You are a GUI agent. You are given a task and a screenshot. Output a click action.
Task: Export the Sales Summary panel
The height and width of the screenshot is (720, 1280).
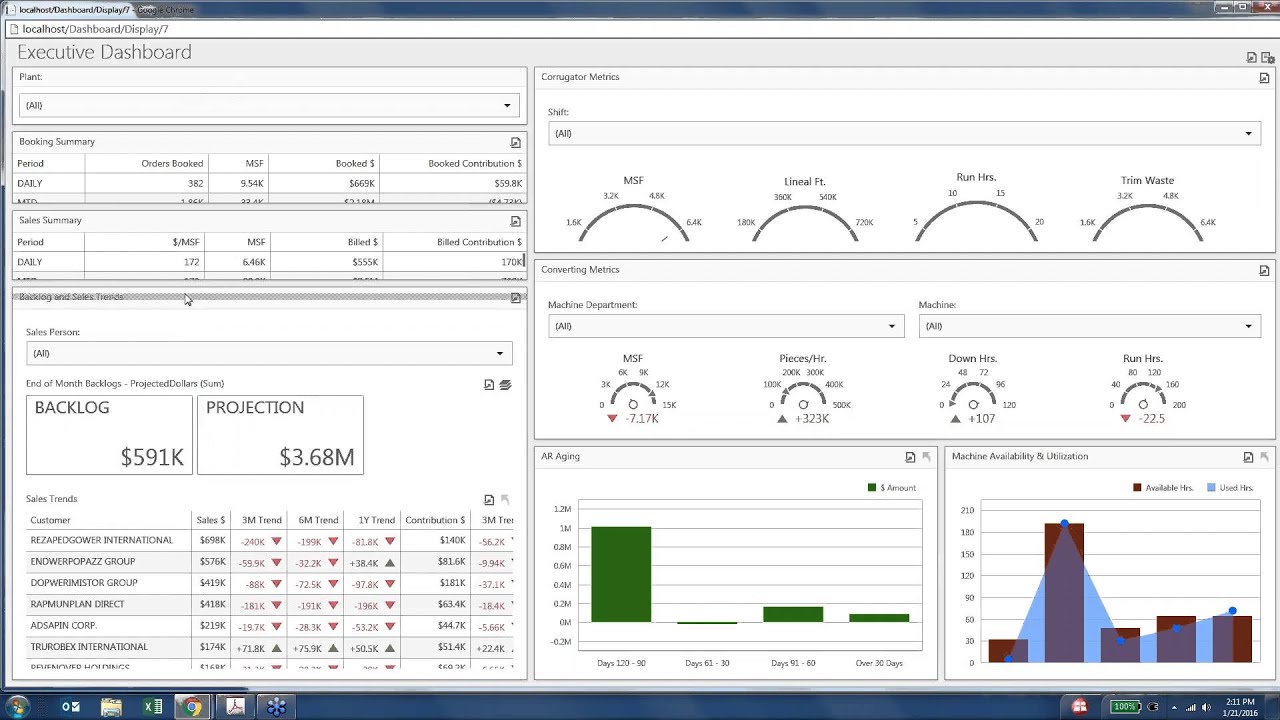click(x=516, y=221)
